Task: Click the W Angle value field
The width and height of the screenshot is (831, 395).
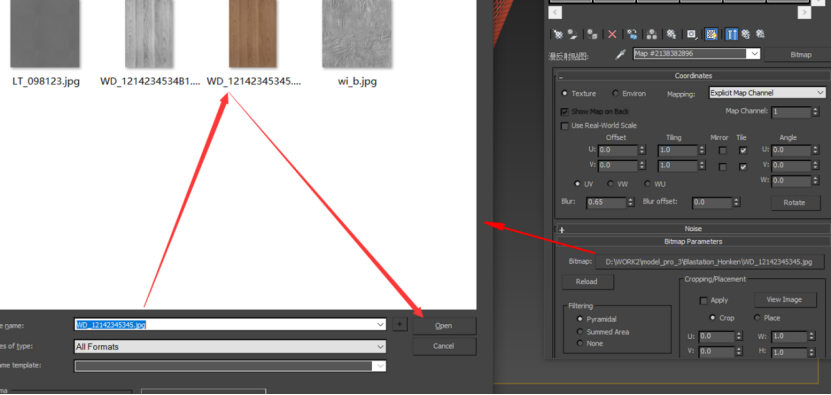Action: pos(792,181)
